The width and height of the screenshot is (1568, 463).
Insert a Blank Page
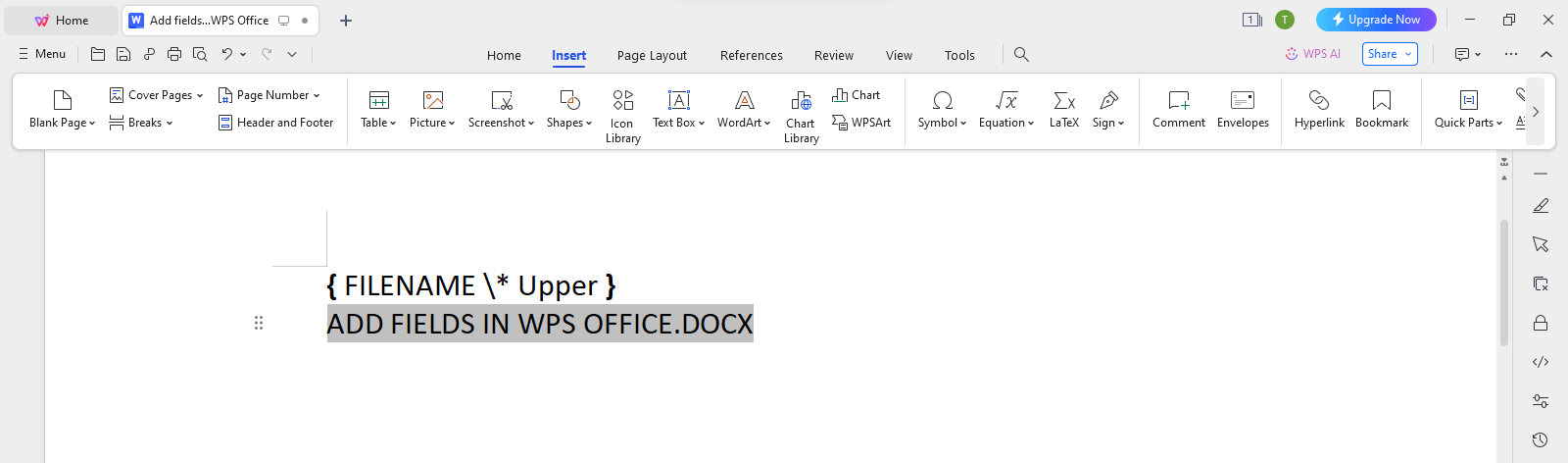pos(62,109)
